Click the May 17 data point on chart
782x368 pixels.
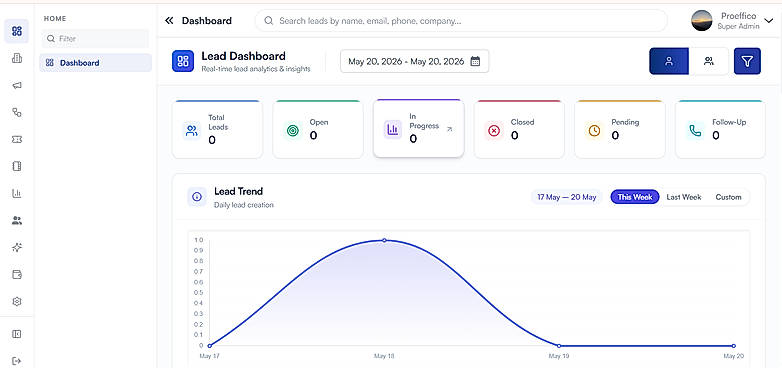[209, 346]
